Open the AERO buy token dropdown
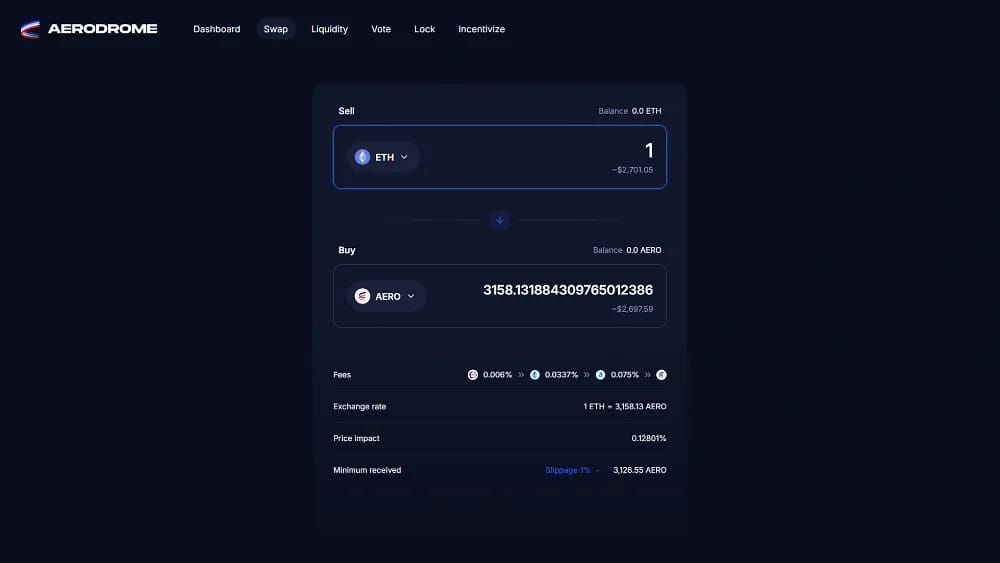Viewport: 1000px width, 563px height. 386,296
